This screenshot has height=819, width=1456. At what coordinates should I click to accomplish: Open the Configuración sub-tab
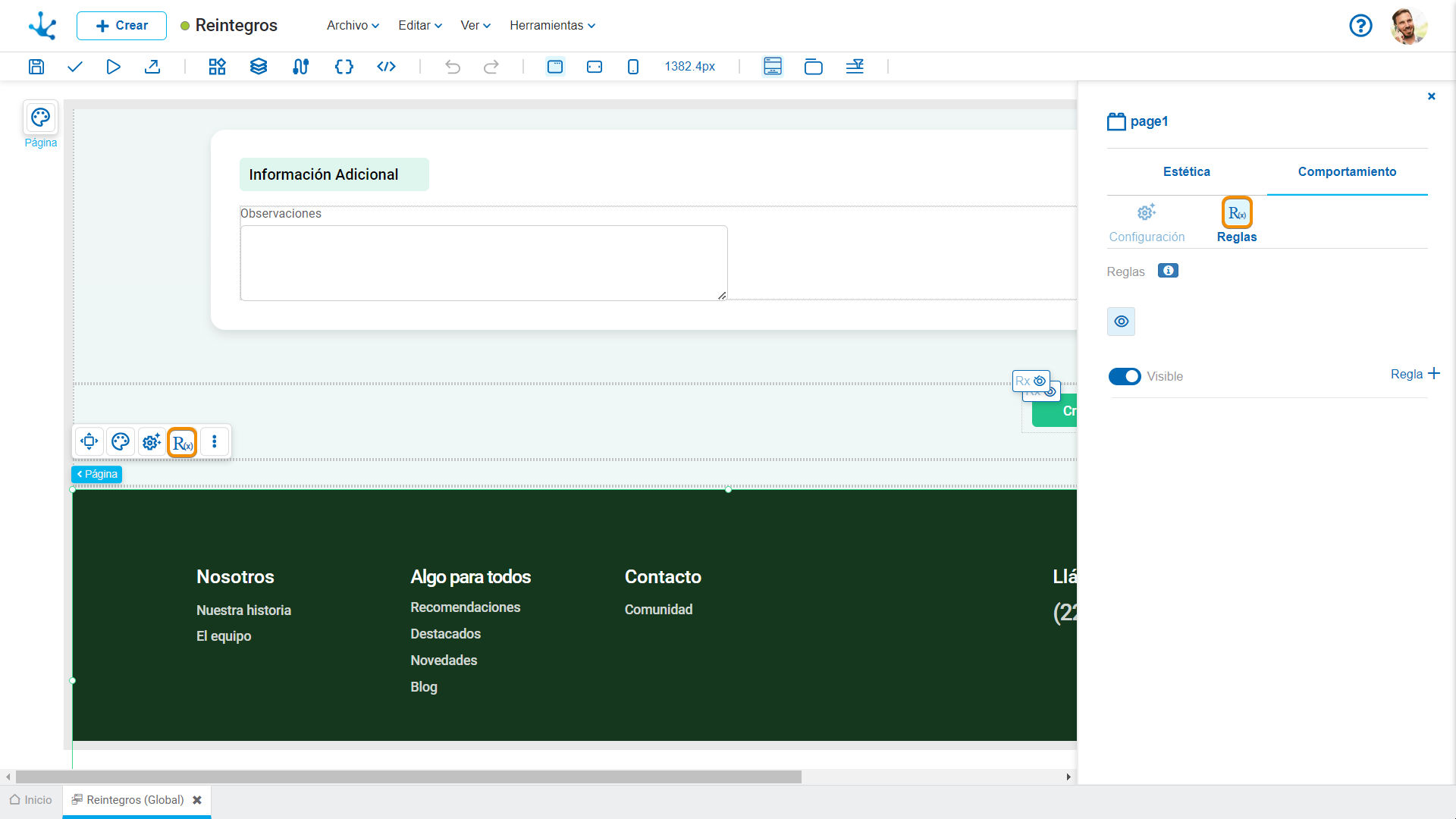click(x=1147, y=222)
